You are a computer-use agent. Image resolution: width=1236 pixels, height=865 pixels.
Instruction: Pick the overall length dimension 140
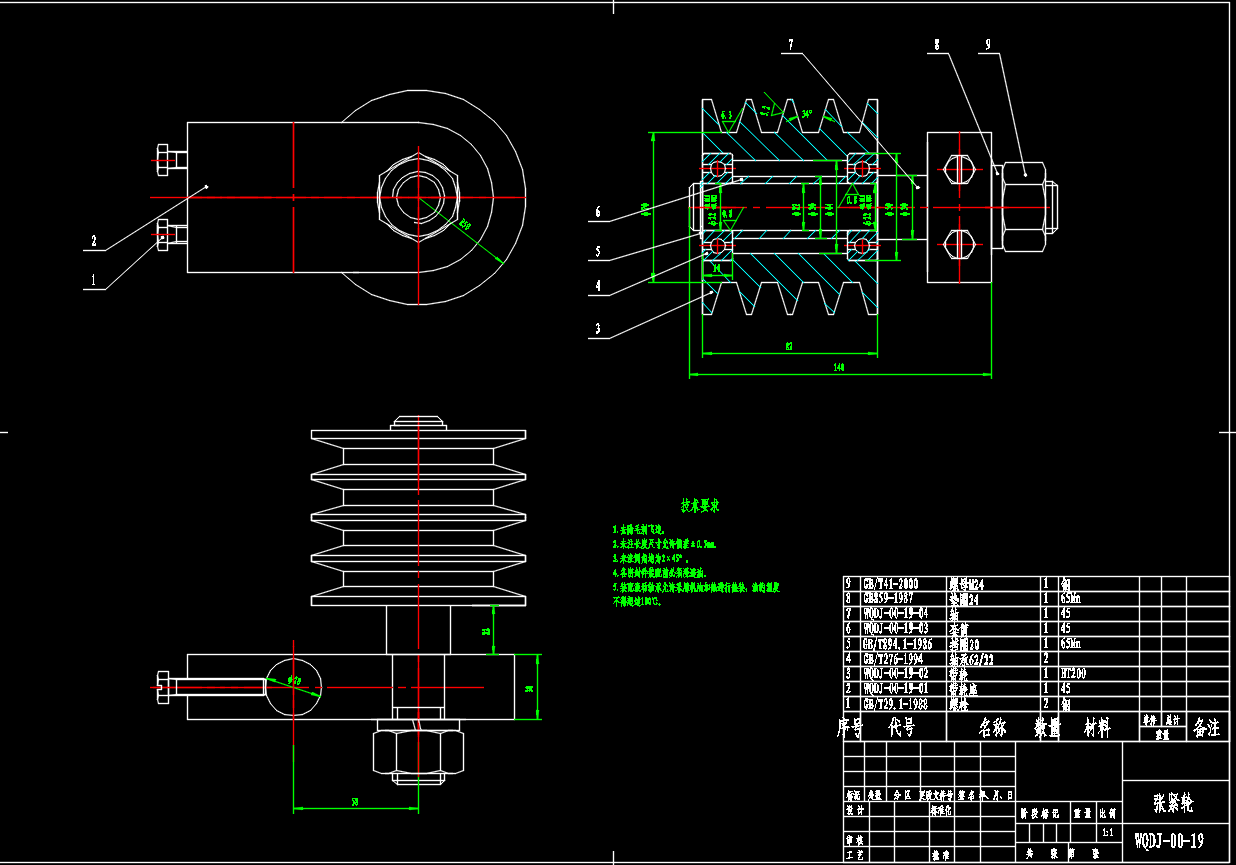pyautogui.click(x=838, y=368)
